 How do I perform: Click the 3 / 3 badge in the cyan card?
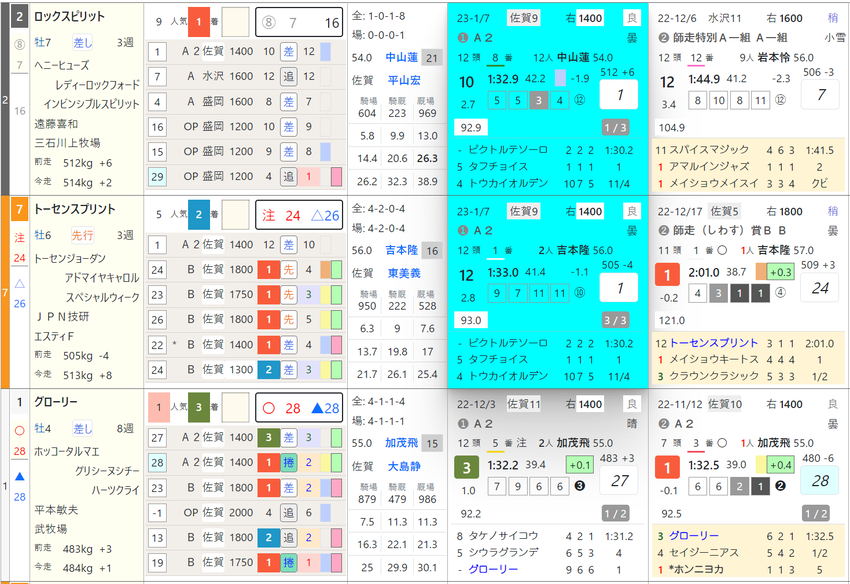pos(615,320)
